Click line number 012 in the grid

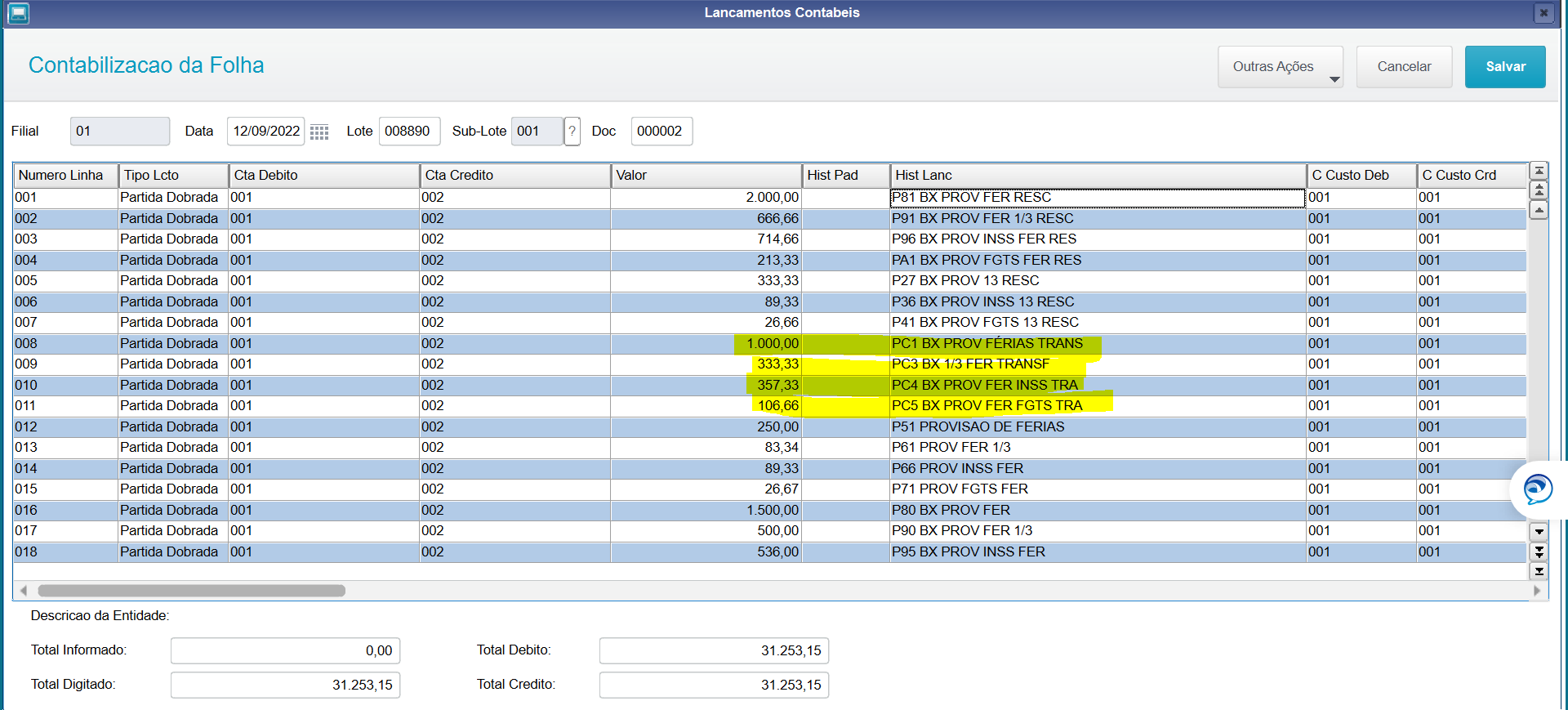26,427
